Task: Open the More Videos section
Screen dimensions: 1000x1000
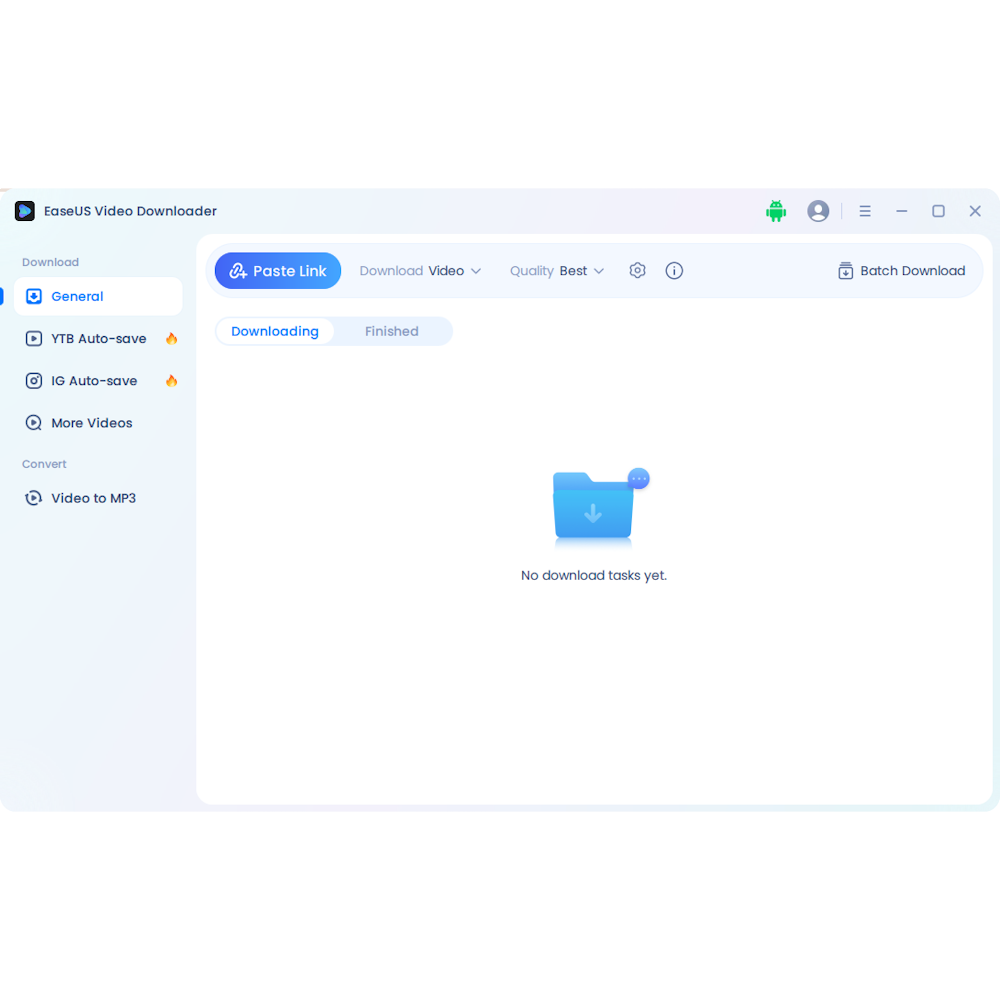Action: 91,422
